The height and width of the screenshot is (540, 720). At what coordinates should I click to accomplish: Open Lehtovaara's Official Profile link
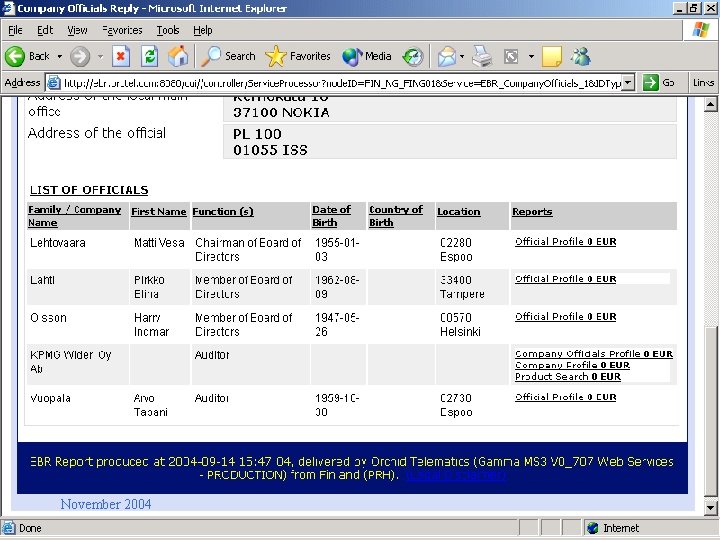(x=565, y=242)
